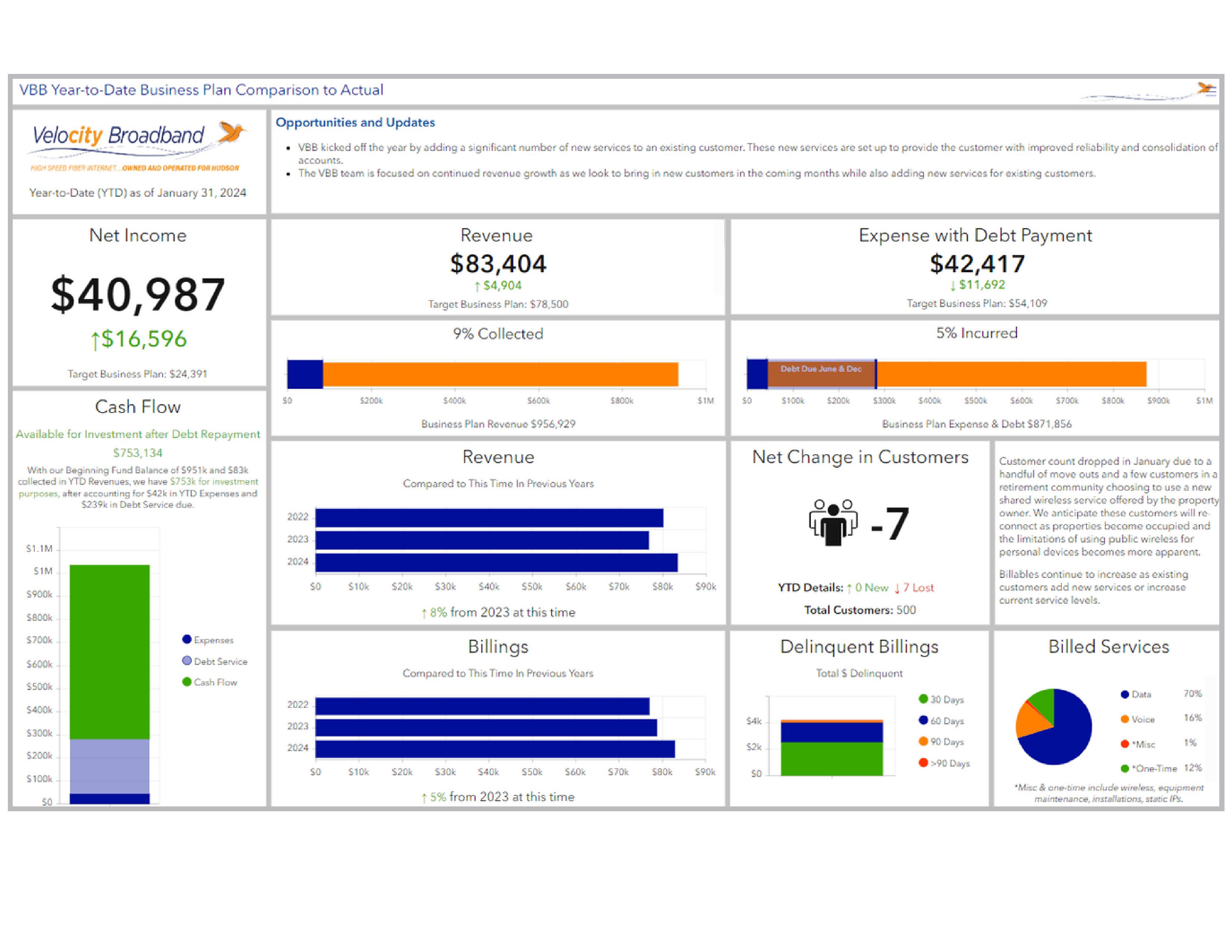
Task: Click the Net Income value $40,987
Action: (x=138, y=295)
